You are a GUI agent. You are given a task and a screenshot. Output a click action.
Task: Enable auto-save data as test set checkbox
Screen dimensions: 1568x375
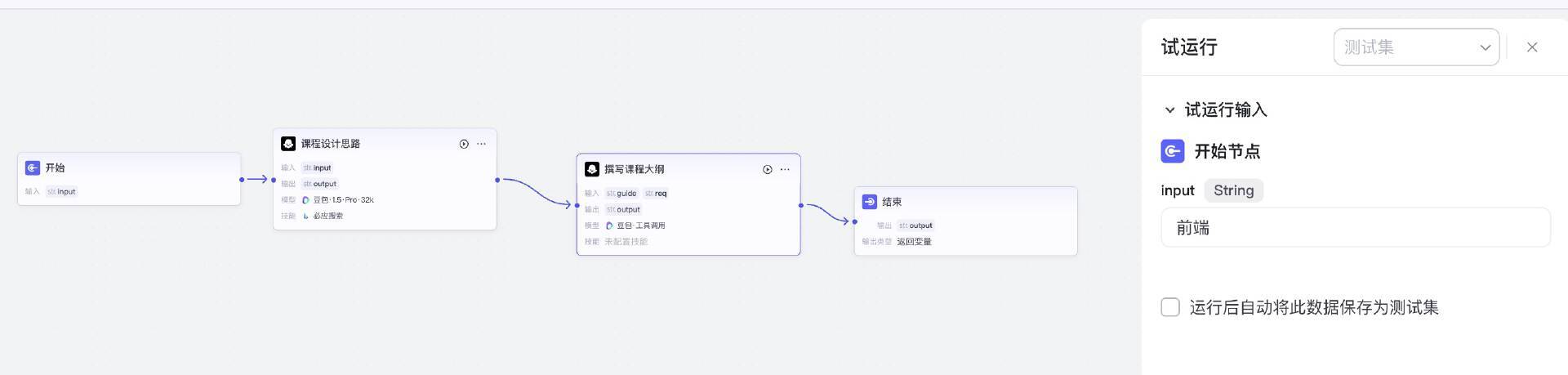[x=1170, y=307]
